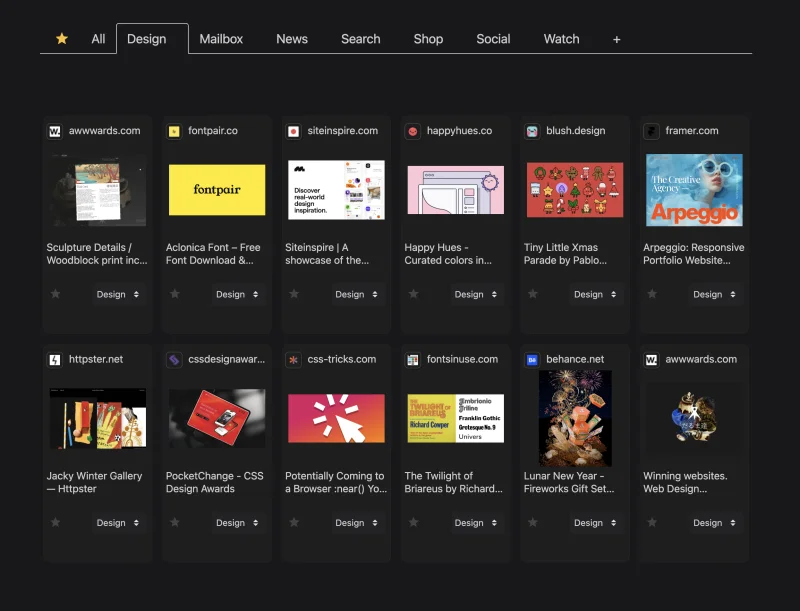Star the Potentially Coming to a Browser card
This screenshot has height=611, width=800.
point(294,522)
